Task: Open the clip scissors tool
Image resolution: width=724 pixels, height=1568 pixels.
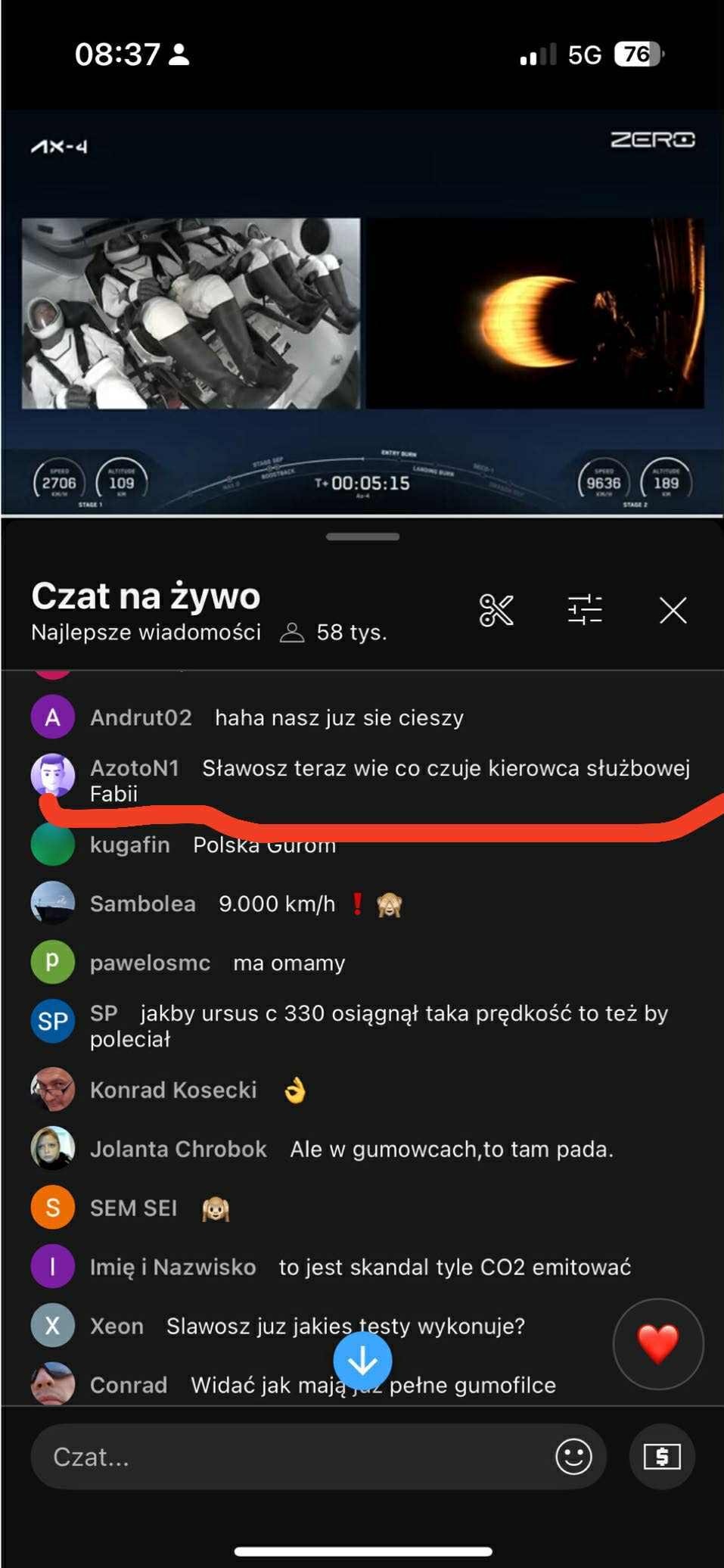Action: [x=496, y=610]
